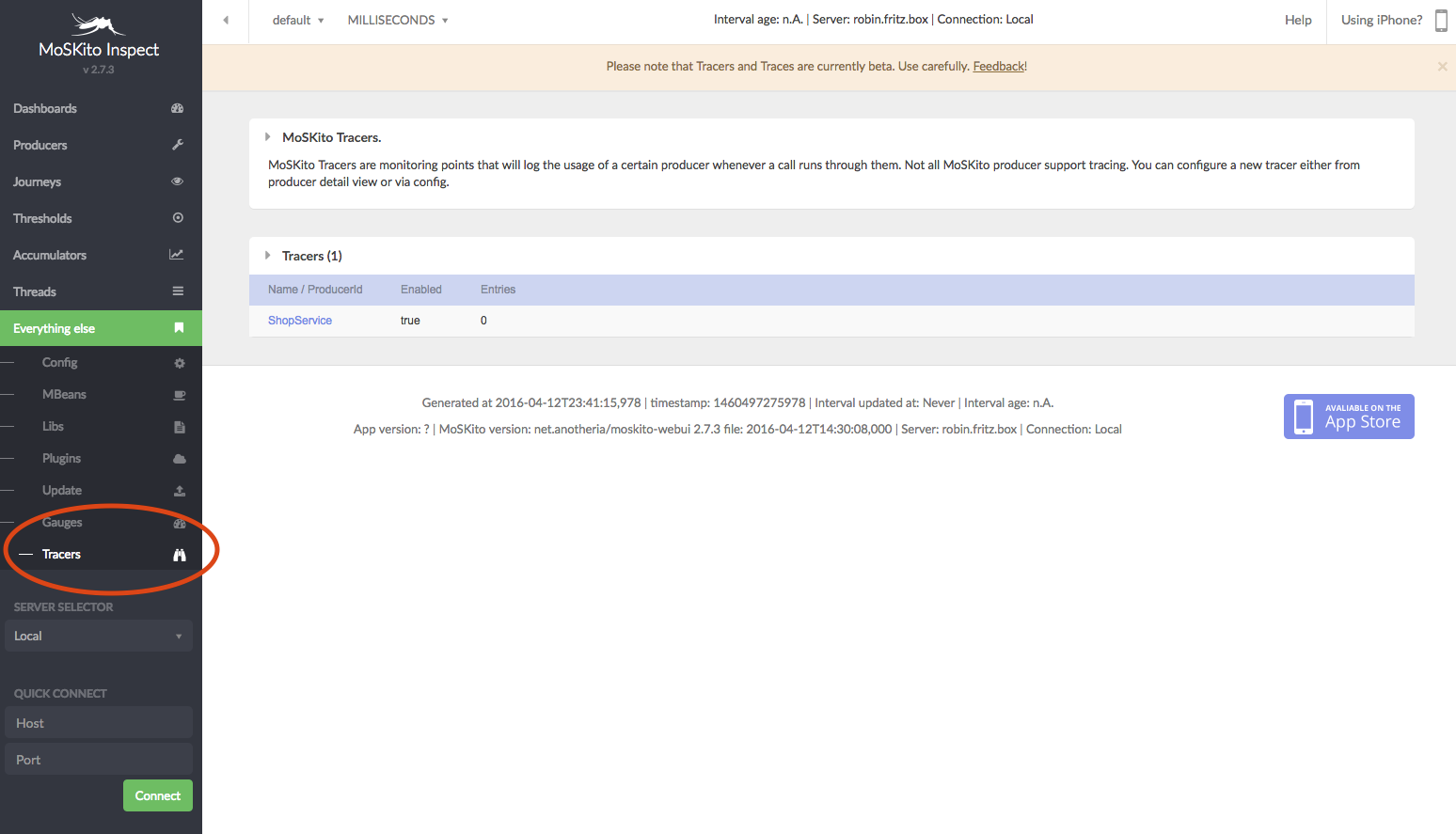The width and height of the screenshot is (1456, 834).
Task: Click the Everything else bookmark icon
Action: [179, 328]
